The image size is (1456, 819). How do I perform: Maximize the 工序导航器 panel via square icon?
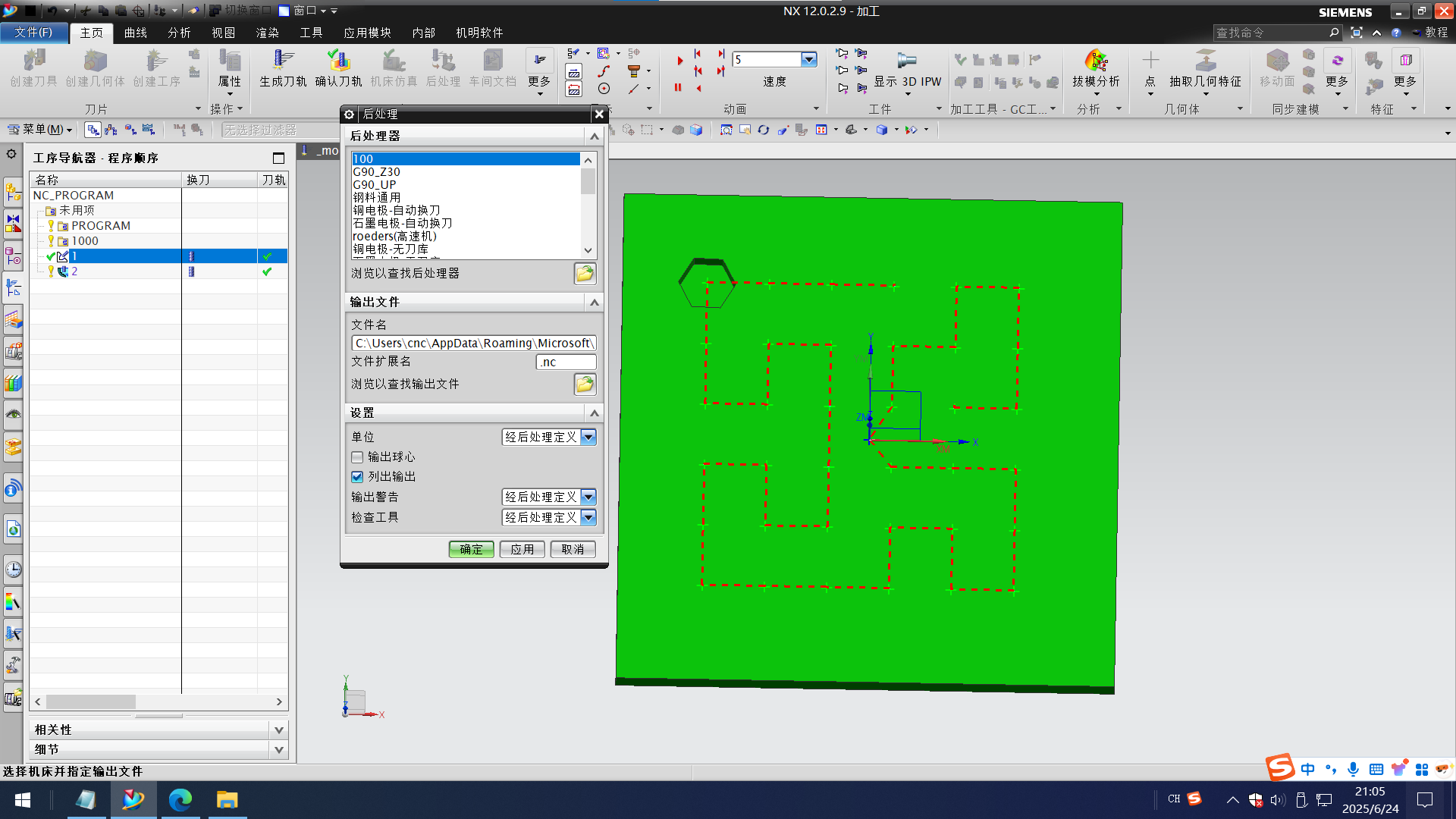[278, 158]
